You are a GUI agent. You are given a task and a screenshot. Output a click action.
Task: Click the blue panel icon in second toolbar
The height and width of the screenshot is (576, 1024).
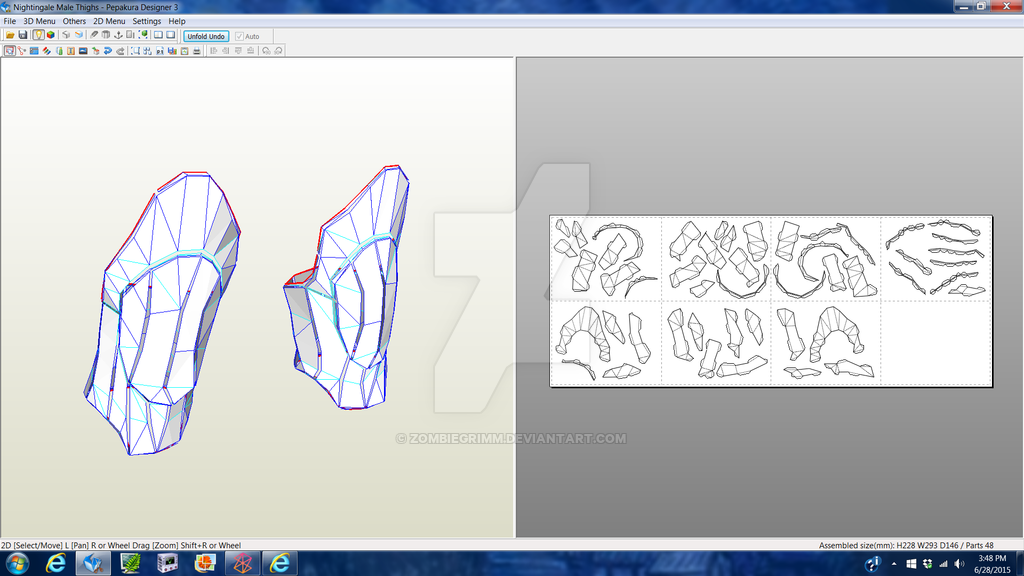coord(34,51)
